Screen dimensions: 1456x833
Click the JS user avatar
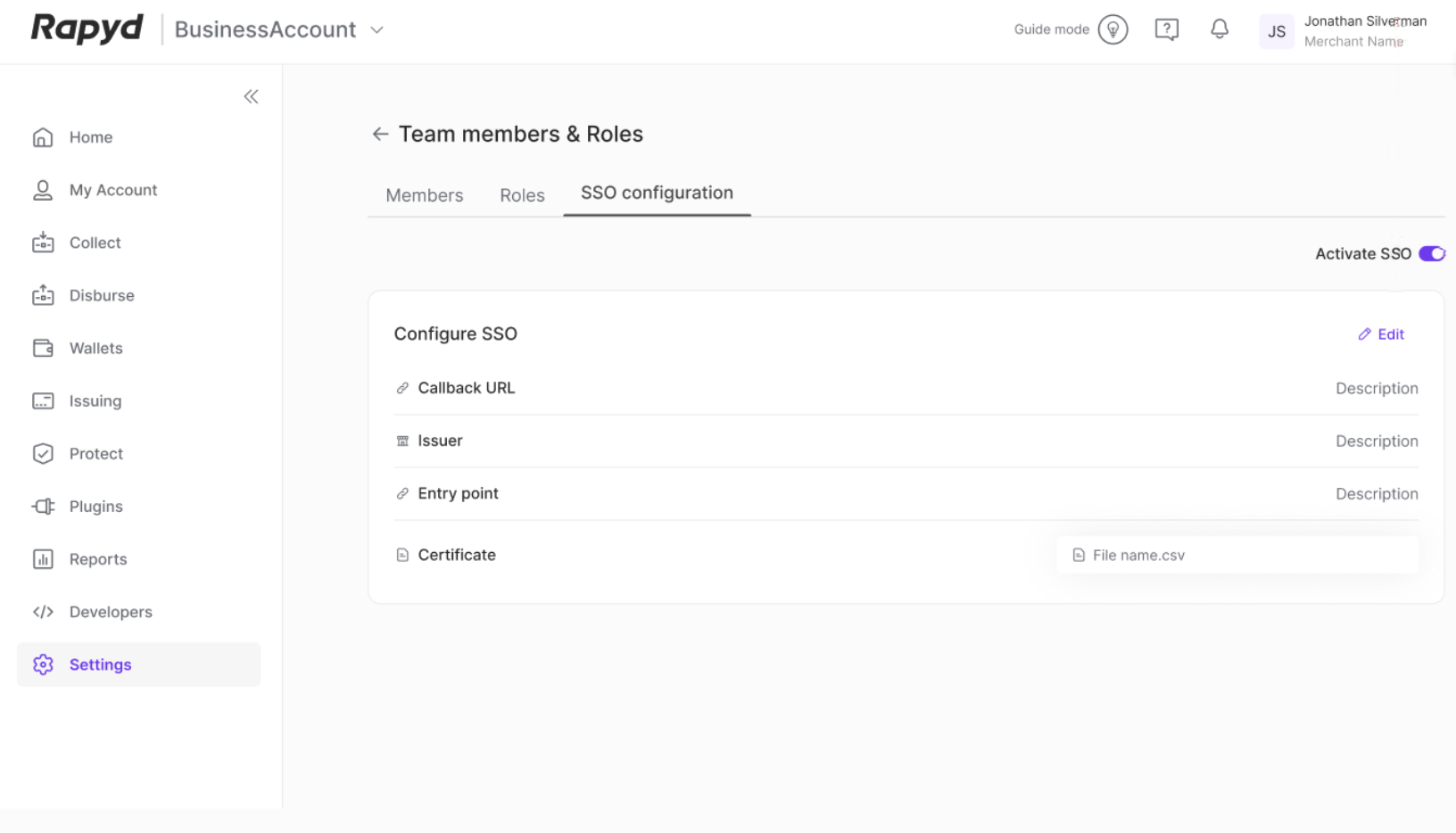point(1276,31)
